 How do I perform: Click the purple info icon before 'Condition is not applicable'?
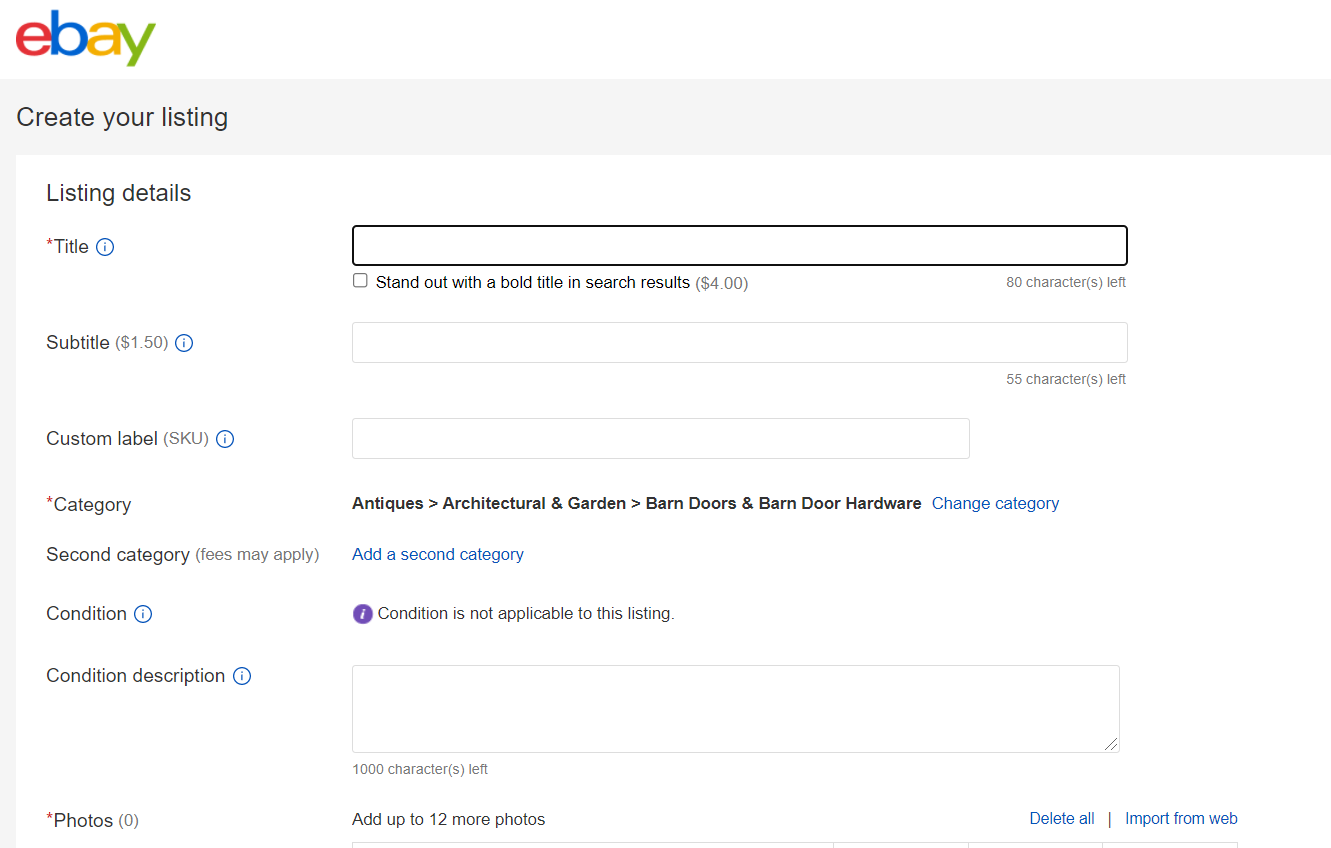[x=363, y=614]
